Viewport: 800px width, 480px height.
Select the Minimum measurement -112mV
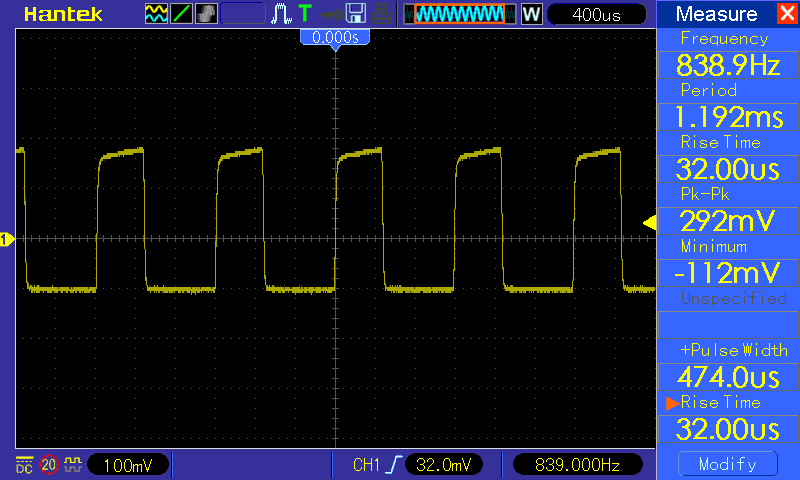728,273
